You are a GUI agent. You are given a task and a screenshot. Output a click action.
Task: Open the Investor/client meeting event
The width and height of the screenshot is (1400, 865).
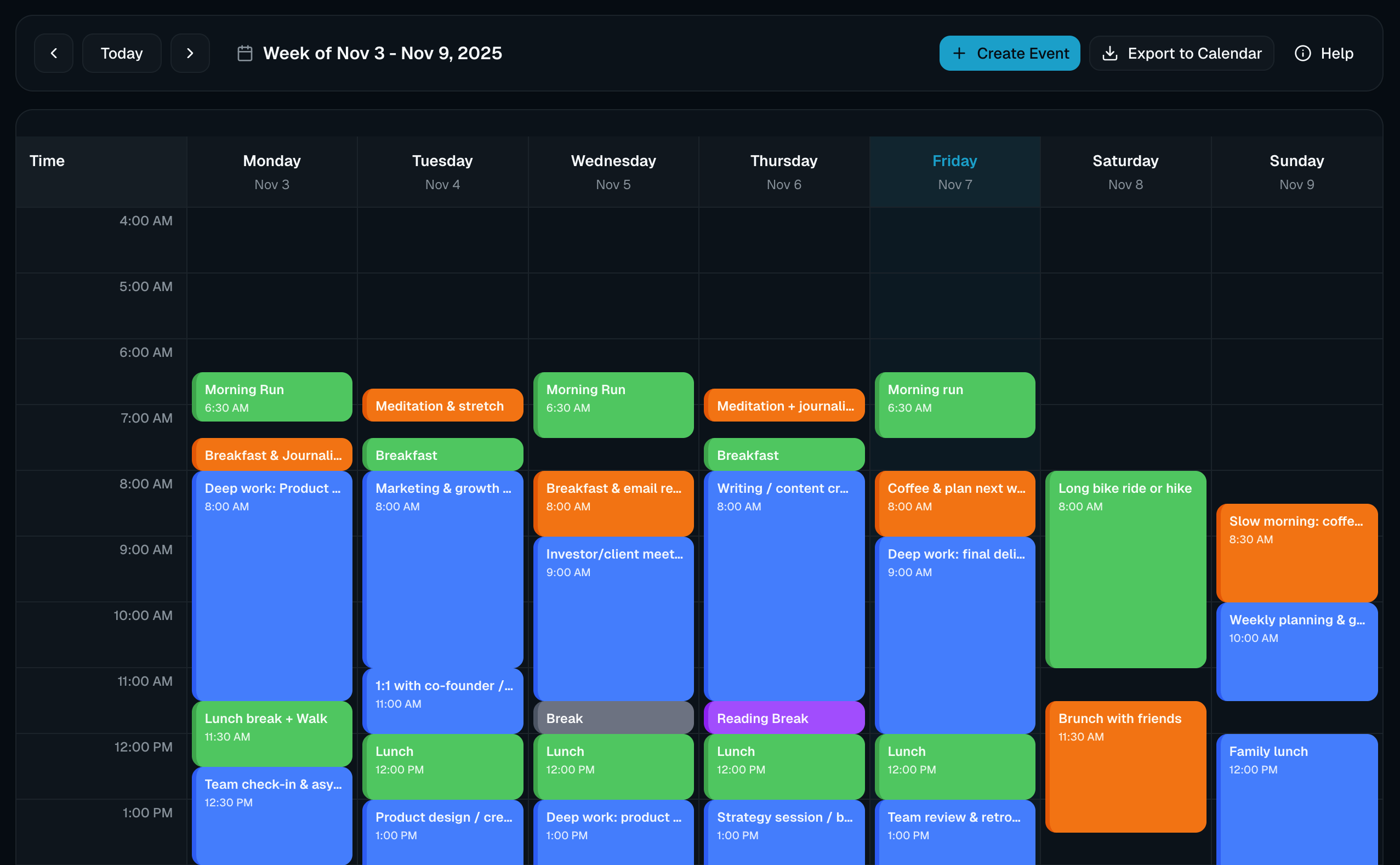(613, 619)
